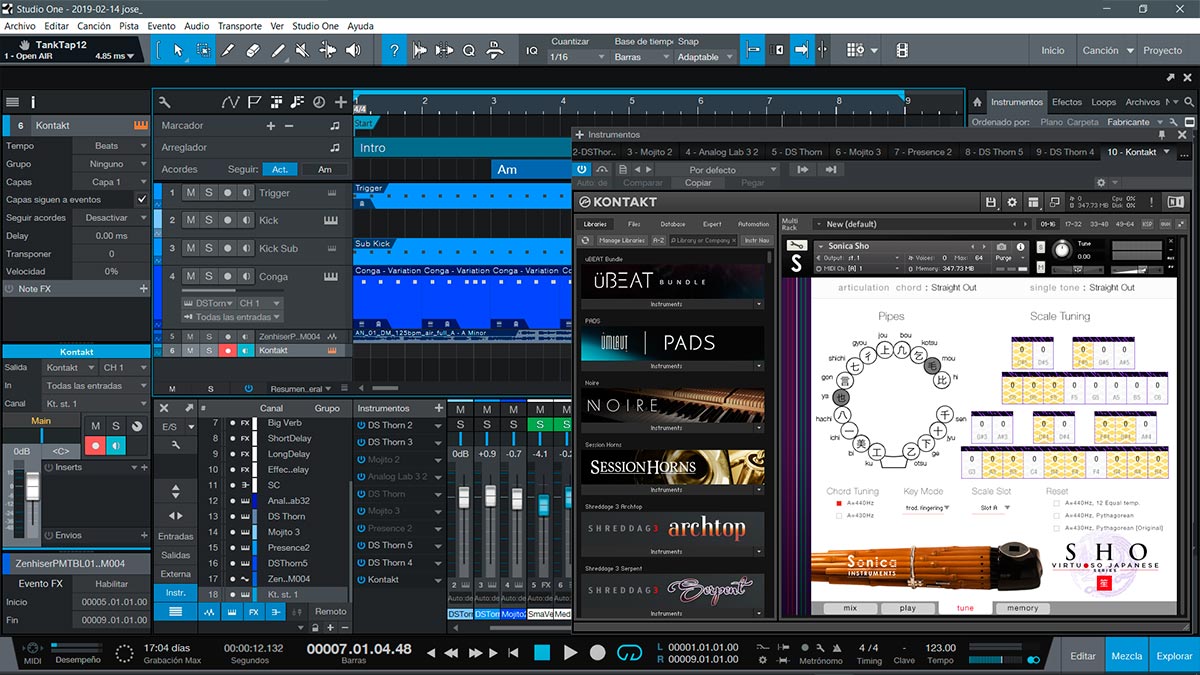Screen dimensions: 1200x675
Task: Show automation curve icon above track list
Action: pos(231,102)
